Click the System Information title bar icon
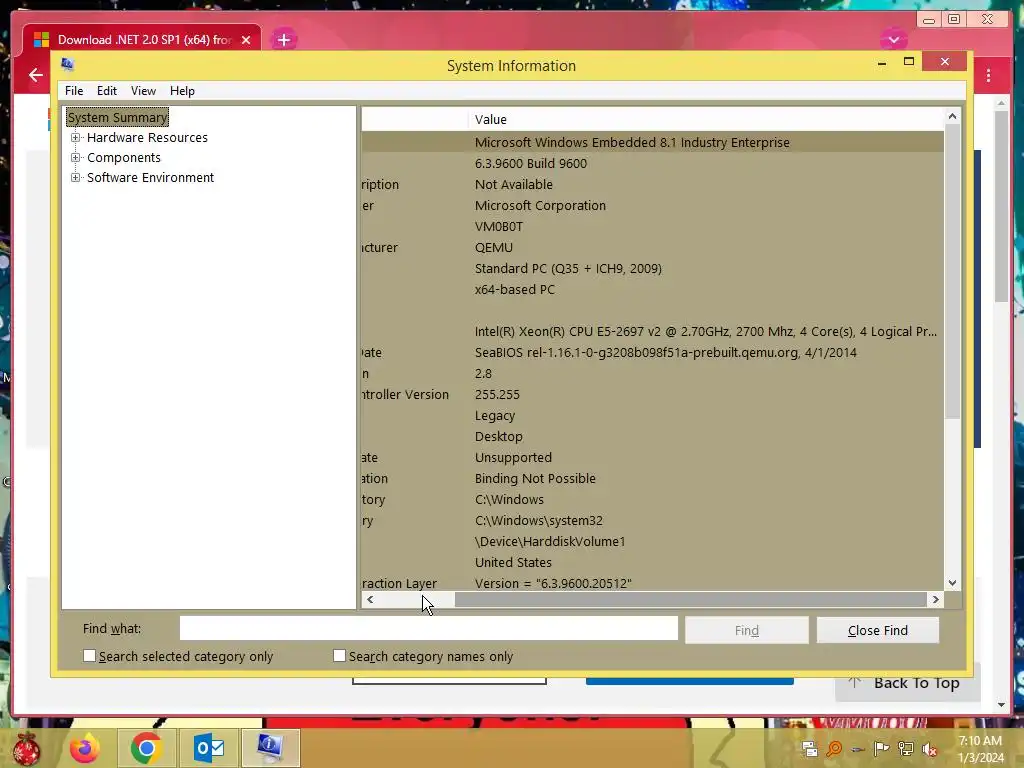 click(x=67, y=64)
